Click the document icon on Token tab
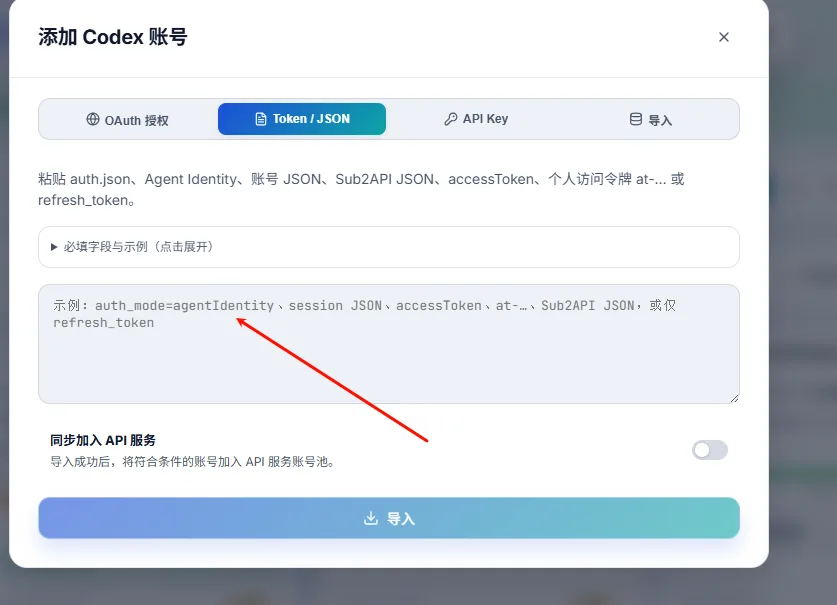 (x=260, y=119)
